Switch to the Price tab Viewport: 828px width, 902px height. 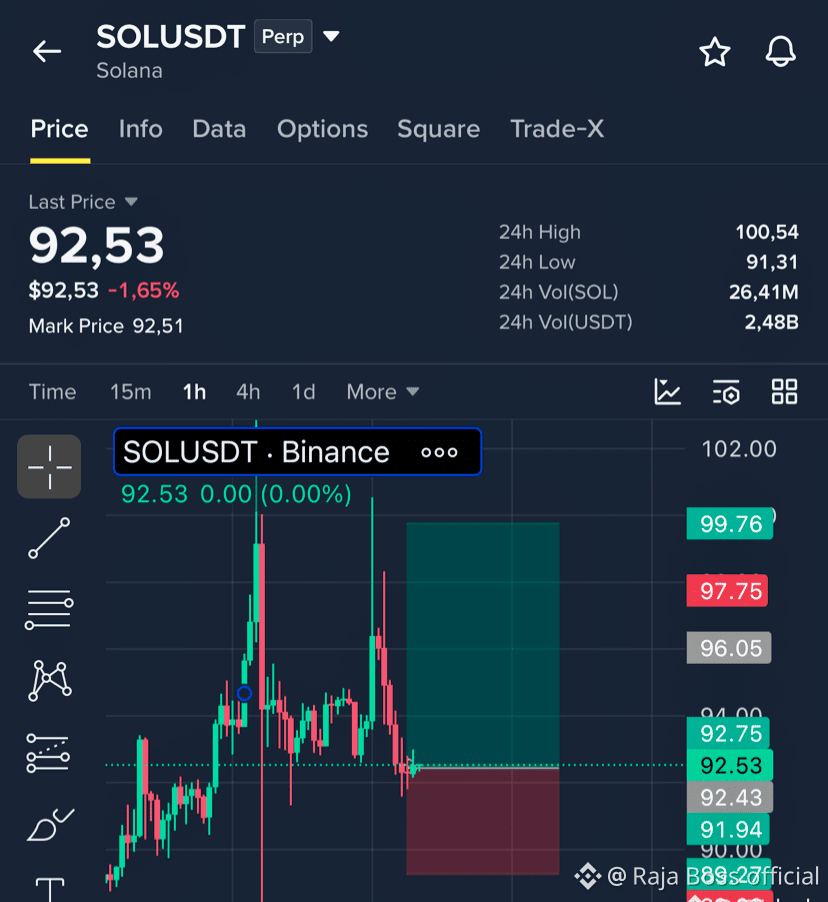[60, 129]
